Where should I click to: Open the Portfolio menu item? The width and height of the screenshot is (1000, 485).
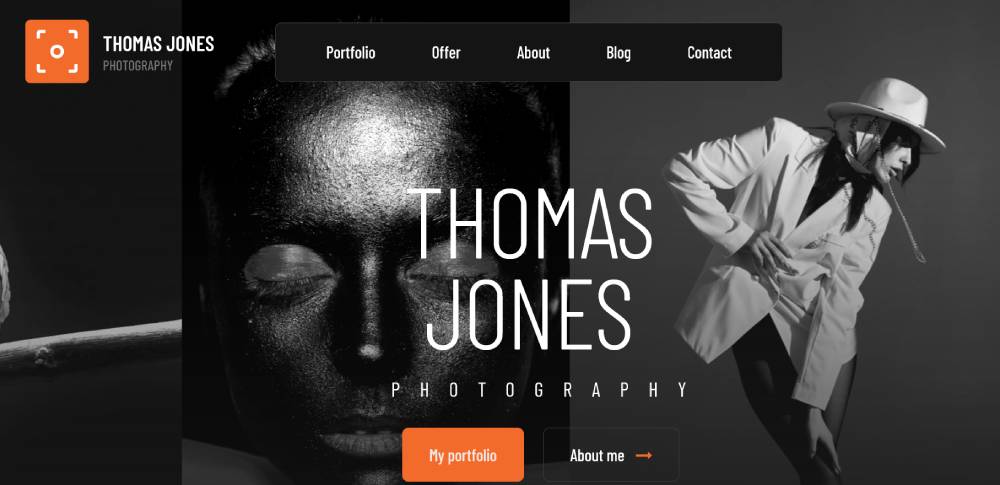coord(351,53)
